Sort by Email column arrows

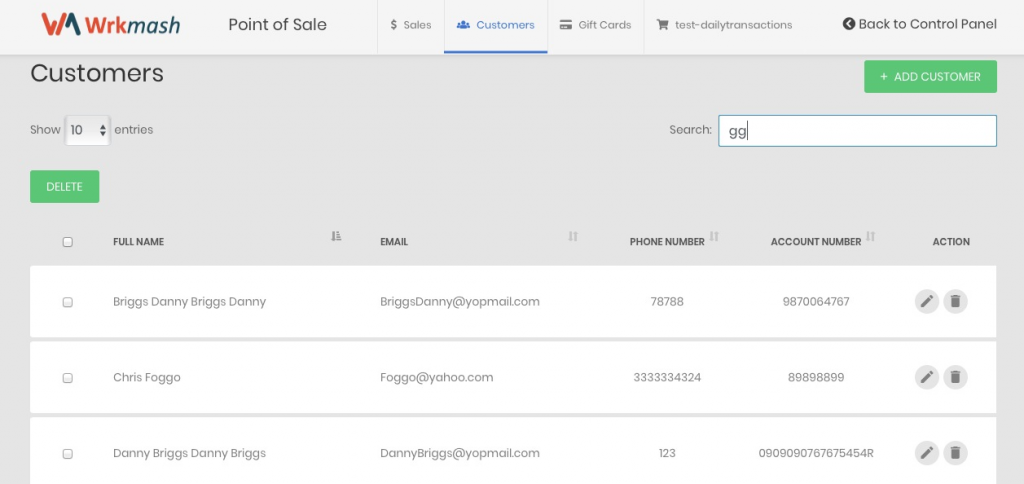coord(573,236)
